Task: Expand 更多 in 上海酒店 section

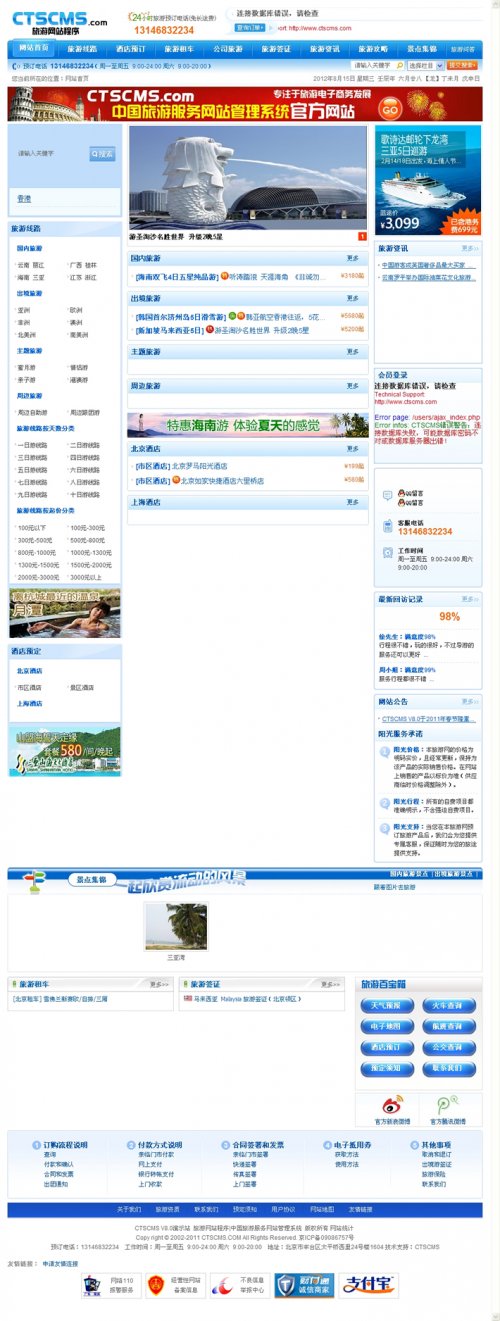Action: pyautogui.click(x=352, y=502)
